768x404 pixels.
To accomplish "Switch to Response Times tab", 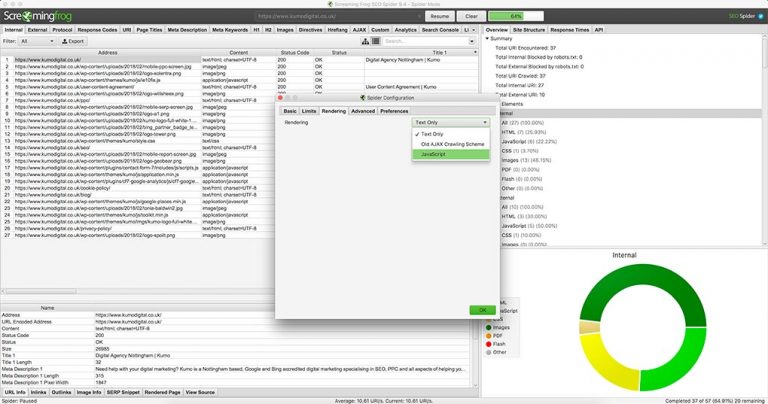I will click(x=569, y=30).
